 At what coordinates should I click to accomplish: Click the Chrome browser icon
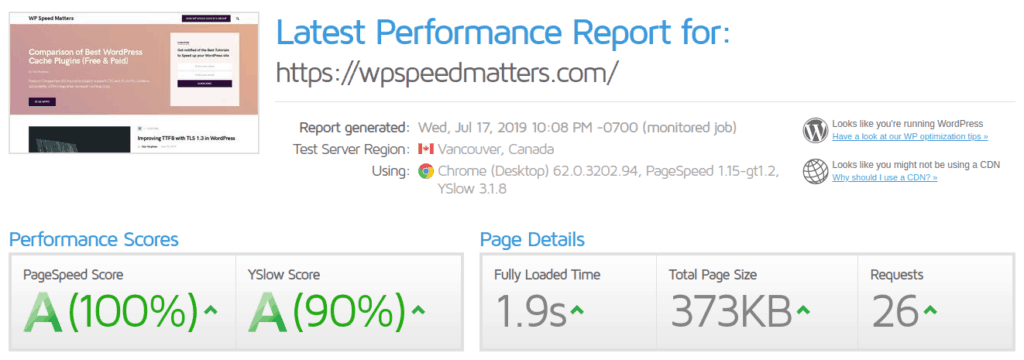(x=426, y=171)
